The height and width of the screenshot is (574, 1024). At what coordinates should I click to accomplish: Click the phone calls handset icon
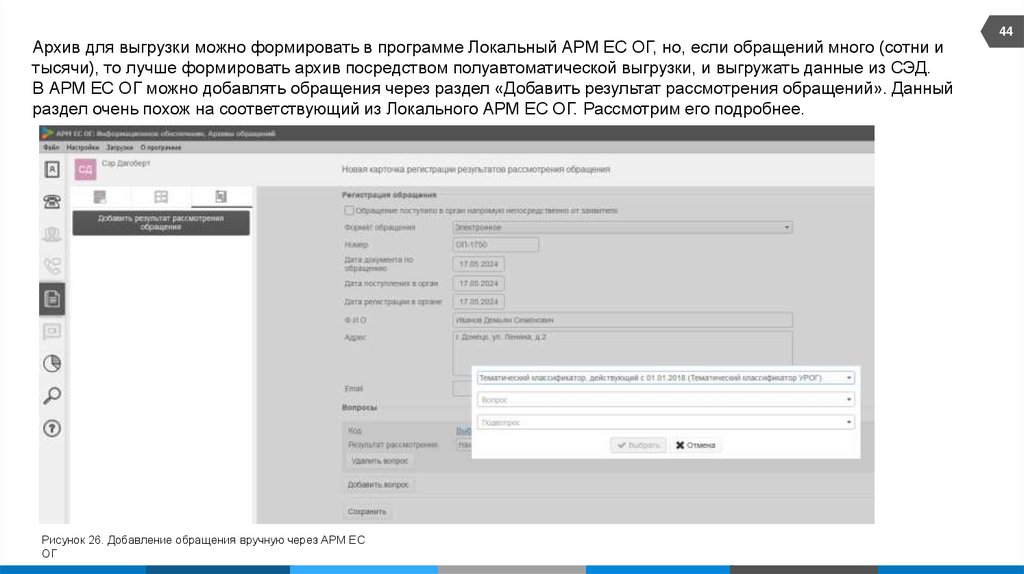pos(52,266)
